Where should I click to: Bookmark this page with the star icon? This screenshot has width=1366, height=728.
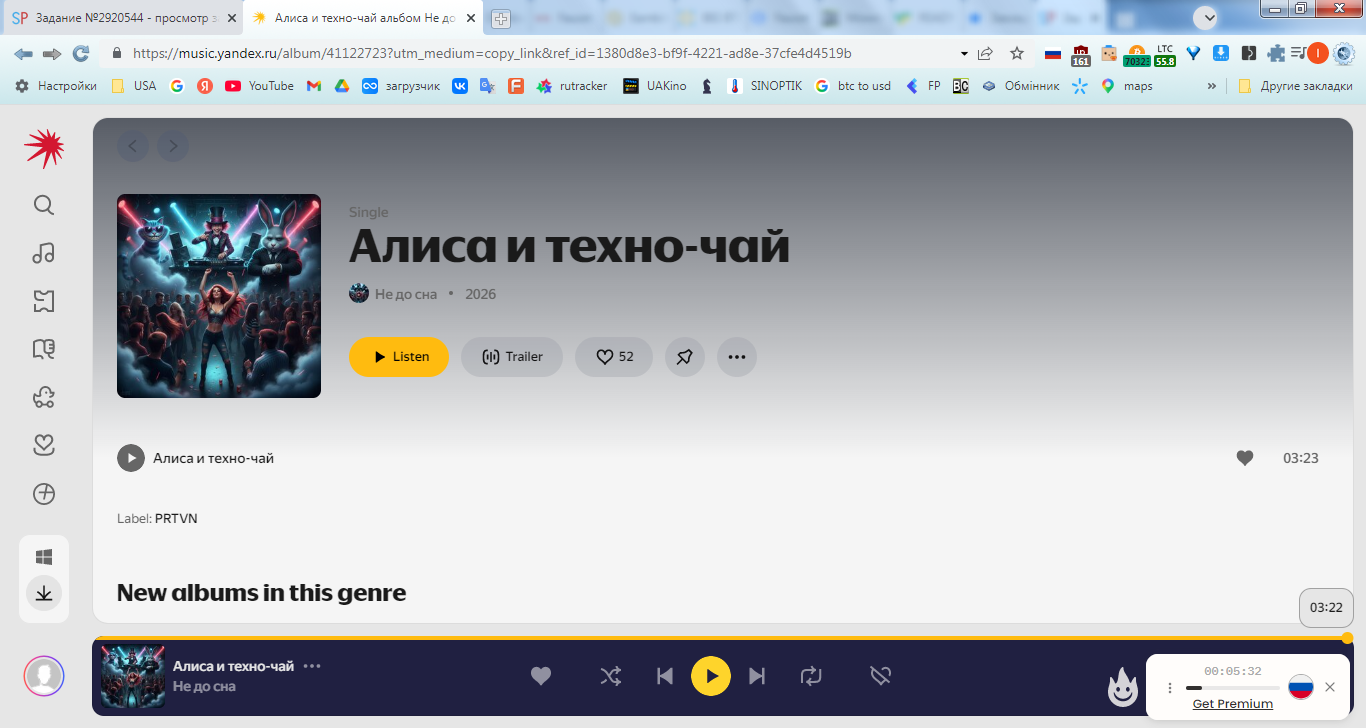pyautogui.click(x=1017, y=53)
